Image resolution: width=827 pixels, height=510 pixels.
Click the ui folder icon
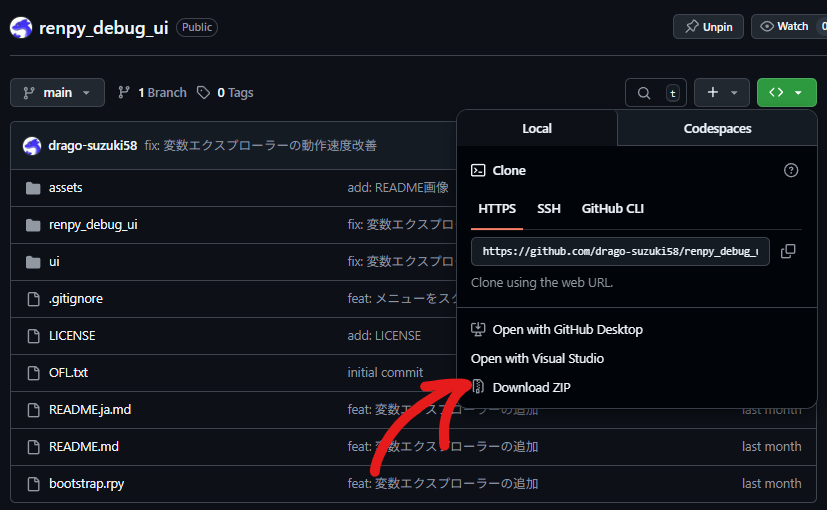pos(33,262)
